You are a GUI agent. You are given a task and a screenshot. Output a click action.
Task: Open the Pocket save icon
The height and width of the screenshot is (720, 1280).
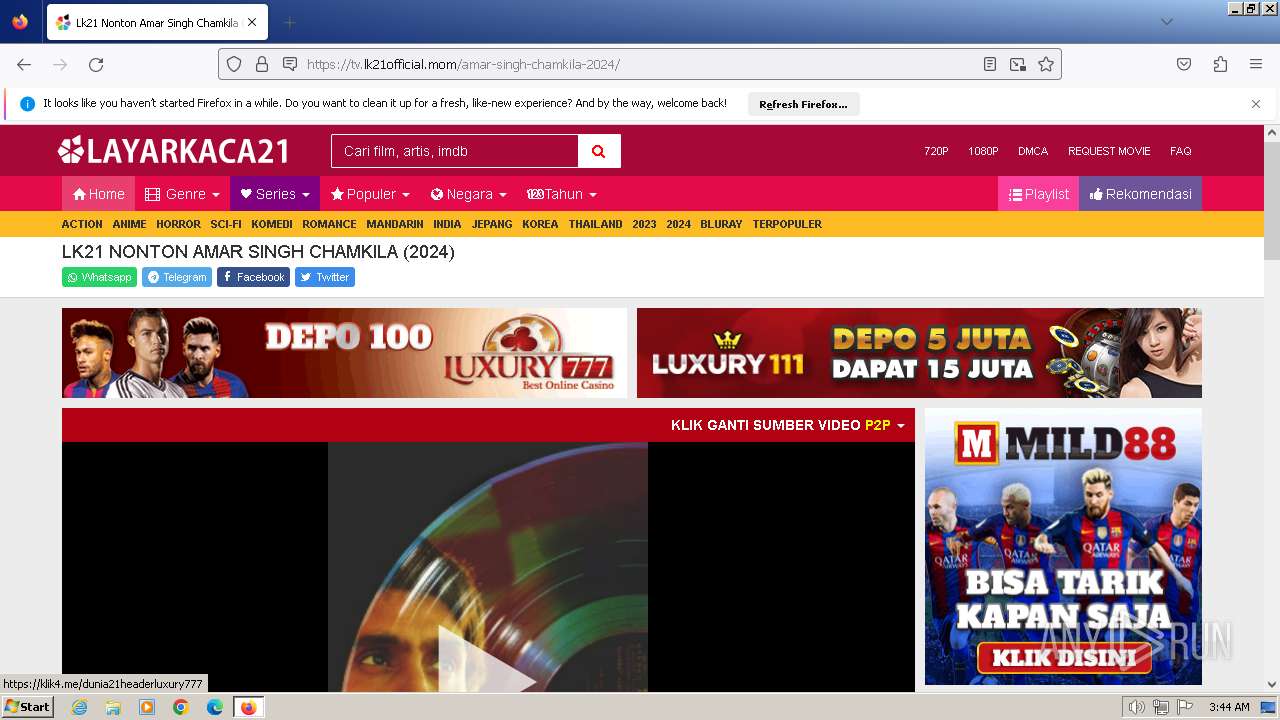[x=1184, y=64]
